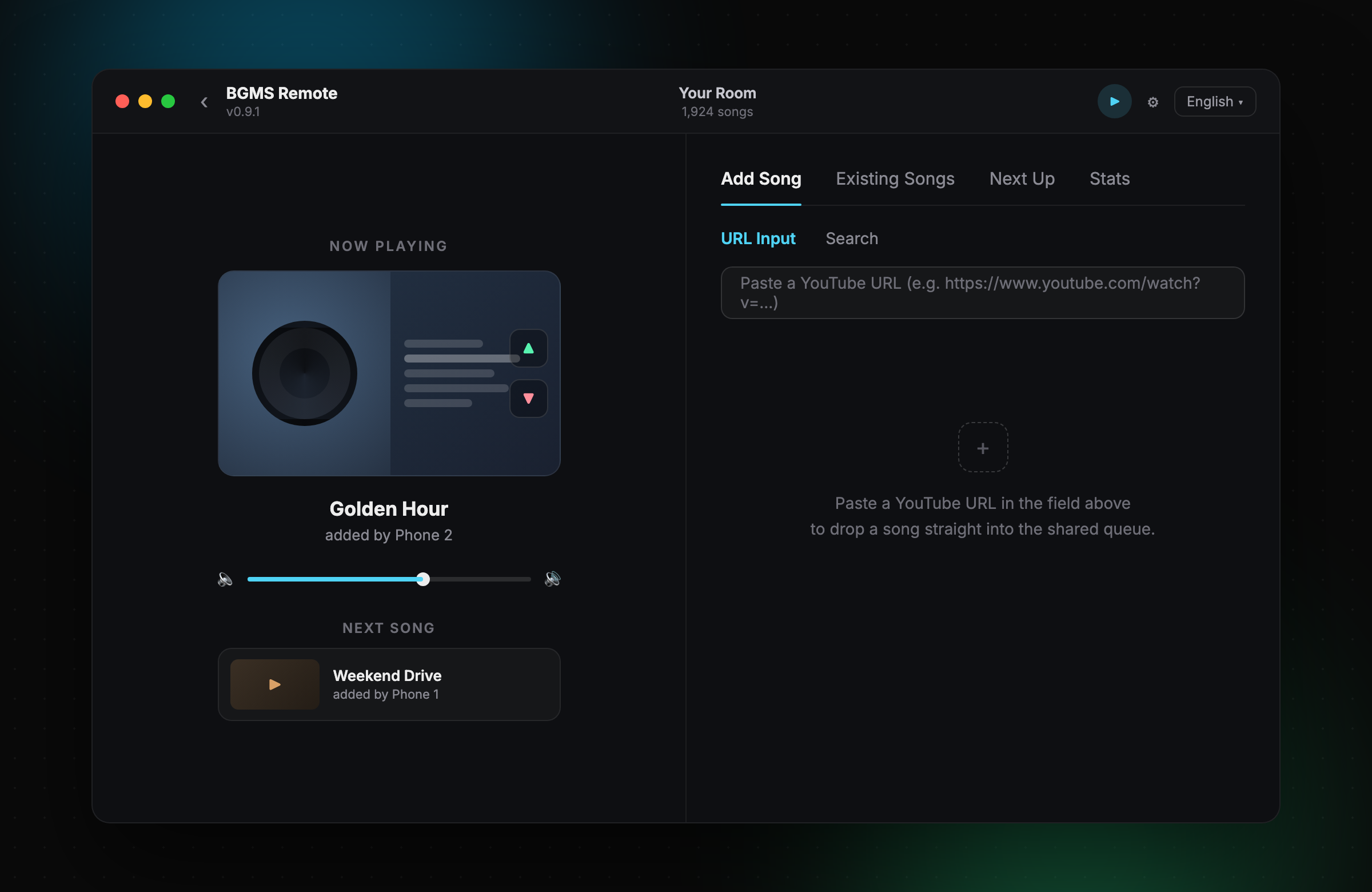
Task: Click the back arrow beside BGMS Remote
Action: (204, 102)
